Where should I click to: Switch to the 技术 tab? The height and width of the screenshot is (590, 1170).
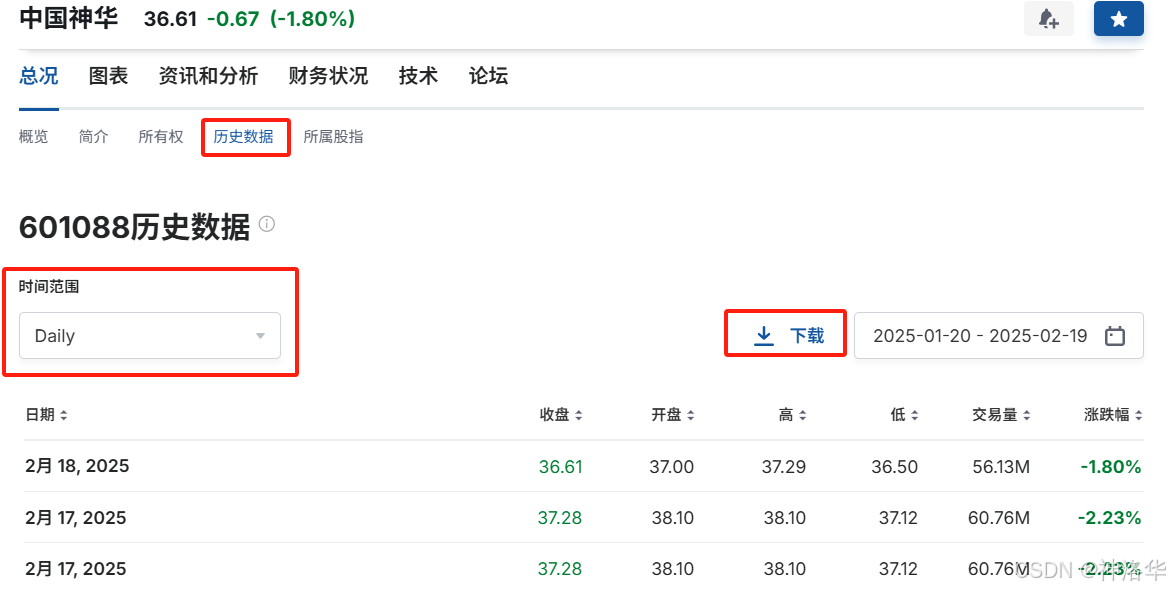[418, 76]
